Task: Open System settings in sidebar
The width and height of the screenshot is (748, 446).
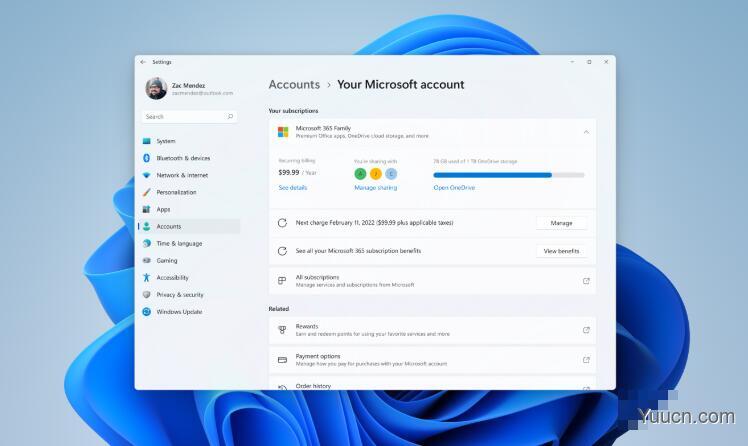Action: [x=189, y=141]
